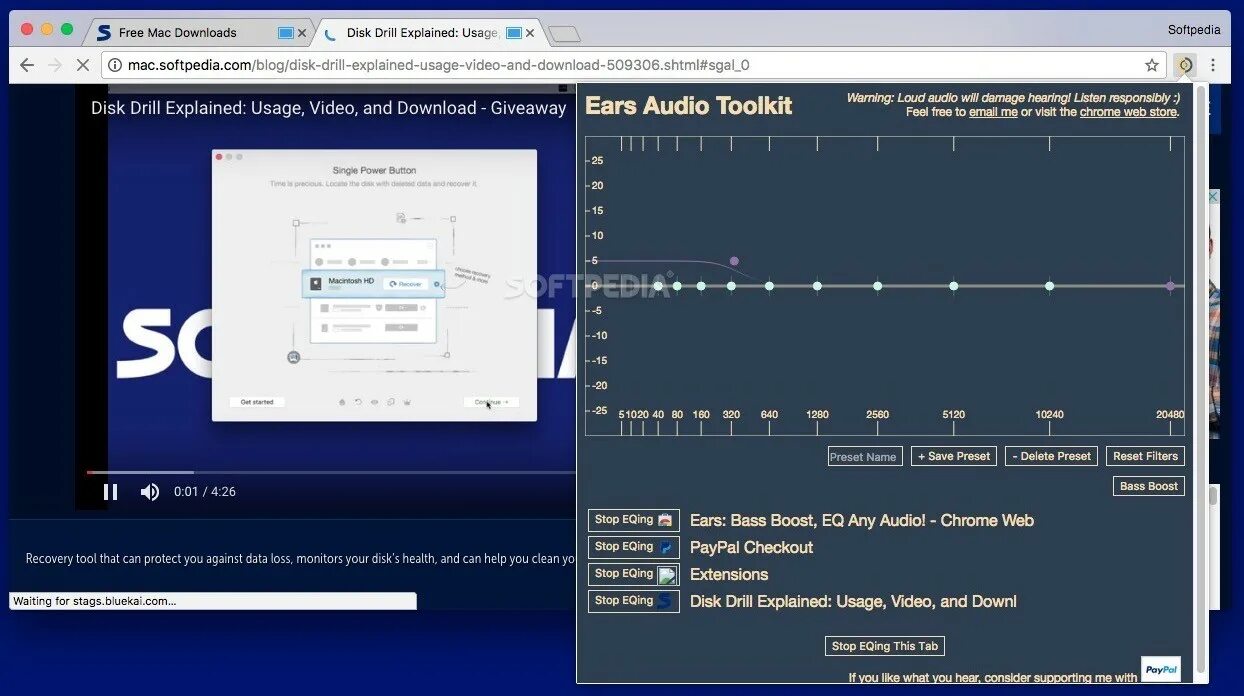Select the purple 20480 Hz high-shelf dot

tap(1170, 286)
